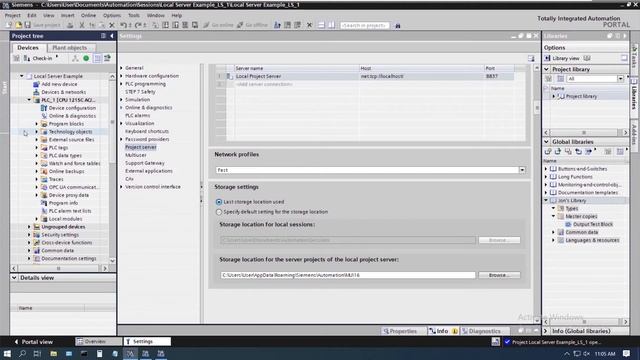This screenshot has width=640, height=360.
Task: Click the Save project toolbar button
Action: [x=42, y=25]
